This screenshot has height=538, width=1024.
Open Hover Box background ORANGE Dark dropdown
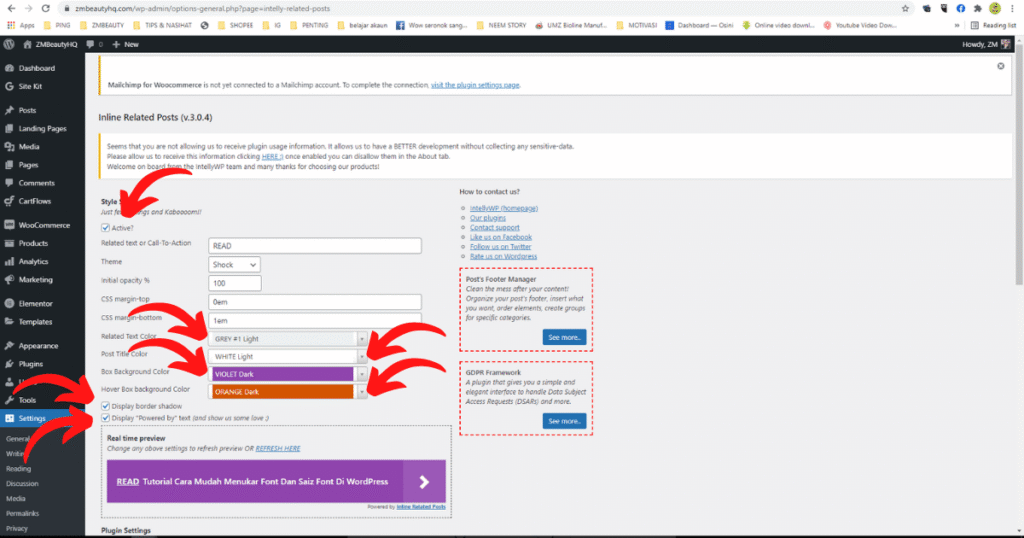(x=287, y=392)
